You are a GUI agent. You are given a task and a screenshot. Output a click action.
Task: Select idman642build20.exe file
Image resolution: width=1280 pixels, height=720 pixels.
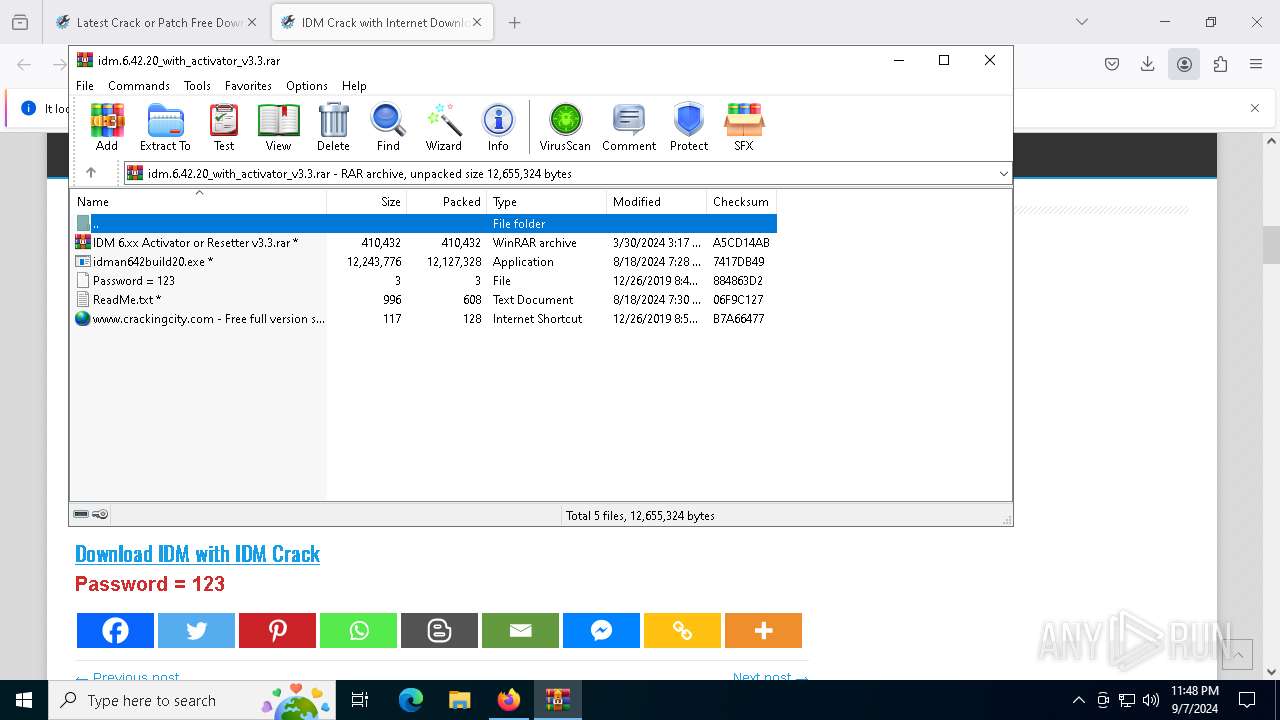click(425, 261)
